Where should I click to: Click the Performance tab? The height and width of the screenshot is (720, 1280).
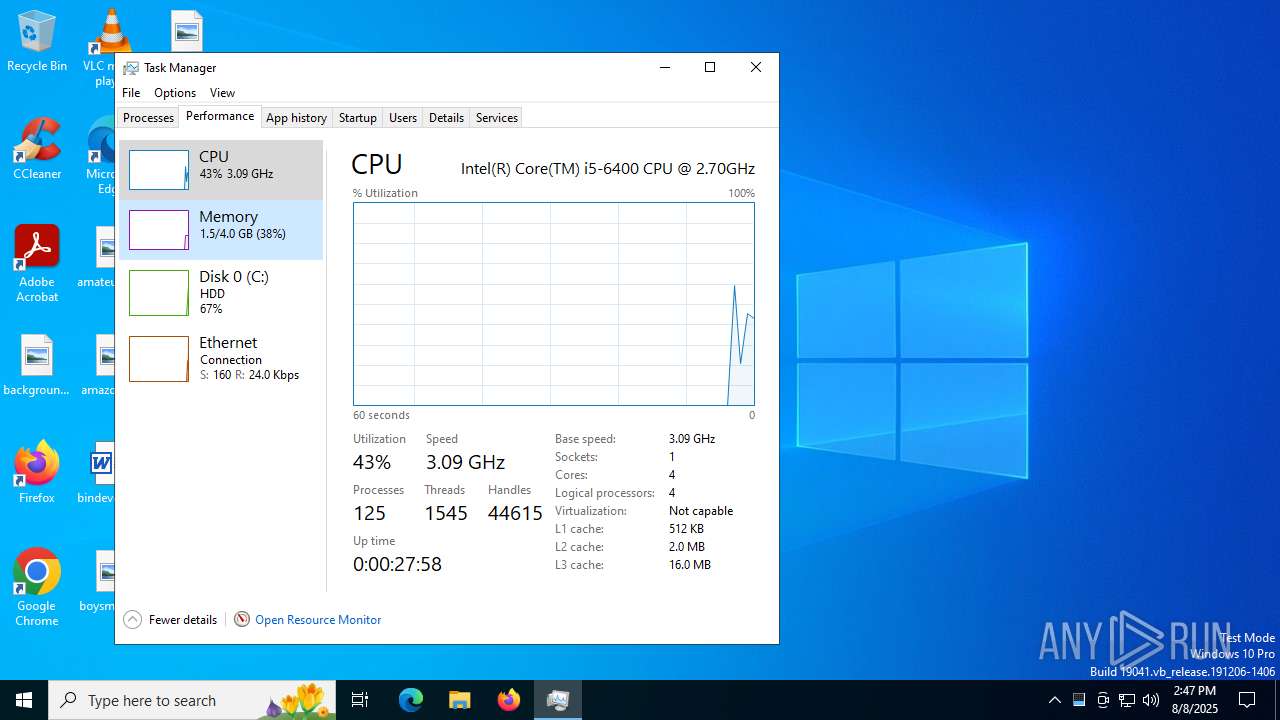(x=220, y=116)
